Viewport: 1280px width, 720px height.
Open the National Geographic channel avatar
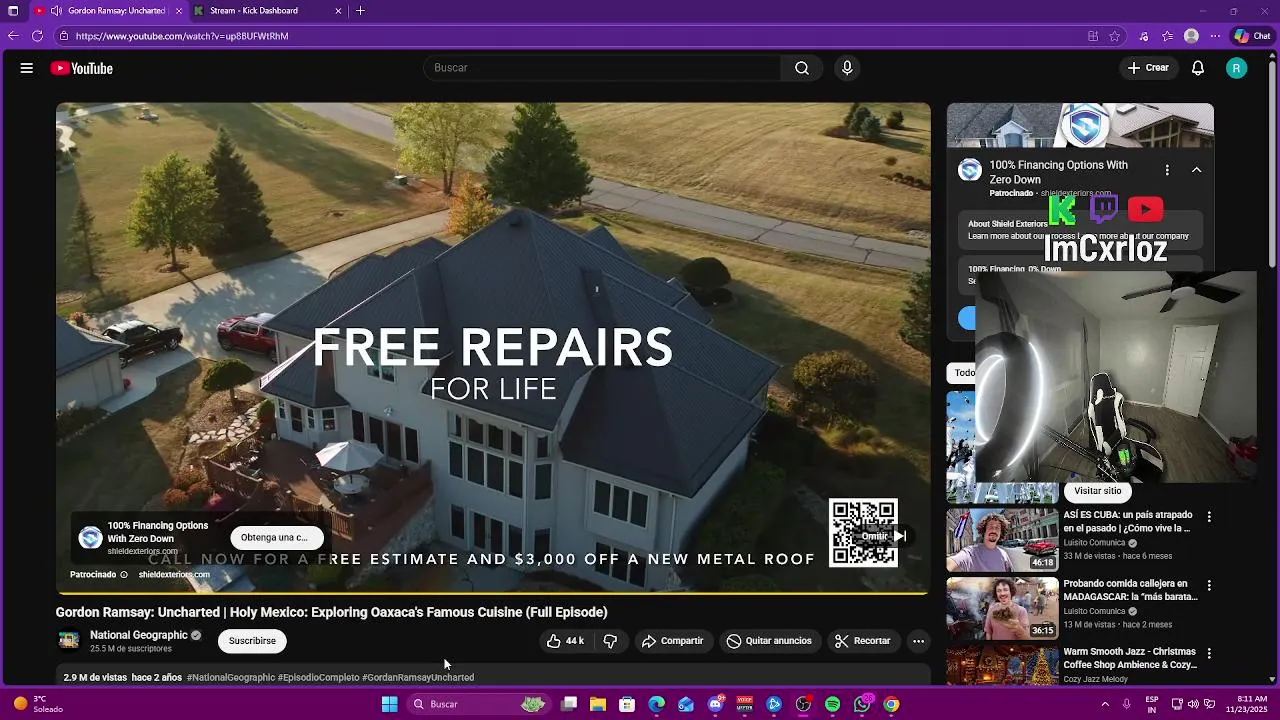(69, 640)
